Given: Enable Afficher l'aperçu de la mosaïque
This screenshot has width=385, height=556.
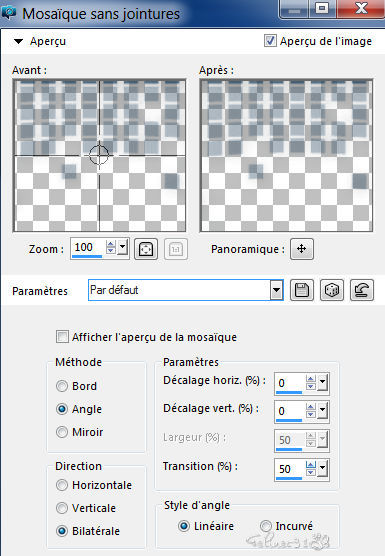Looking at the screenshot, I should point(62,337).
